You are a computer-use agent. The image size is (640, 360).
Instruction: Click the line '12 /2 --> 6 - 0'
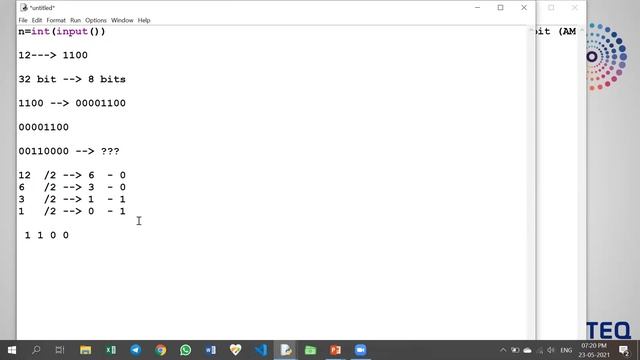72,175
